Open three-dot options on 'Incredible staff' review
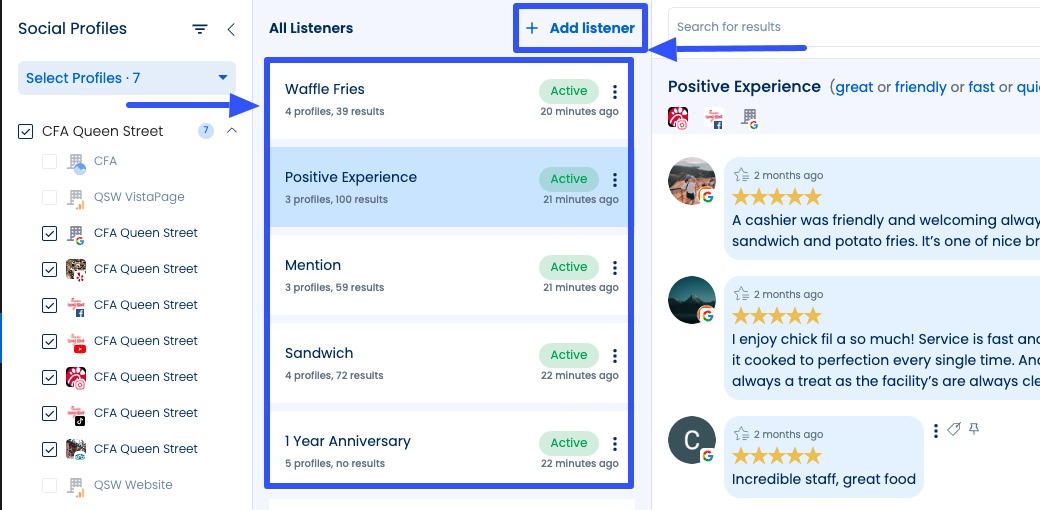This screenshot has width=1040, height=510. 936,430
